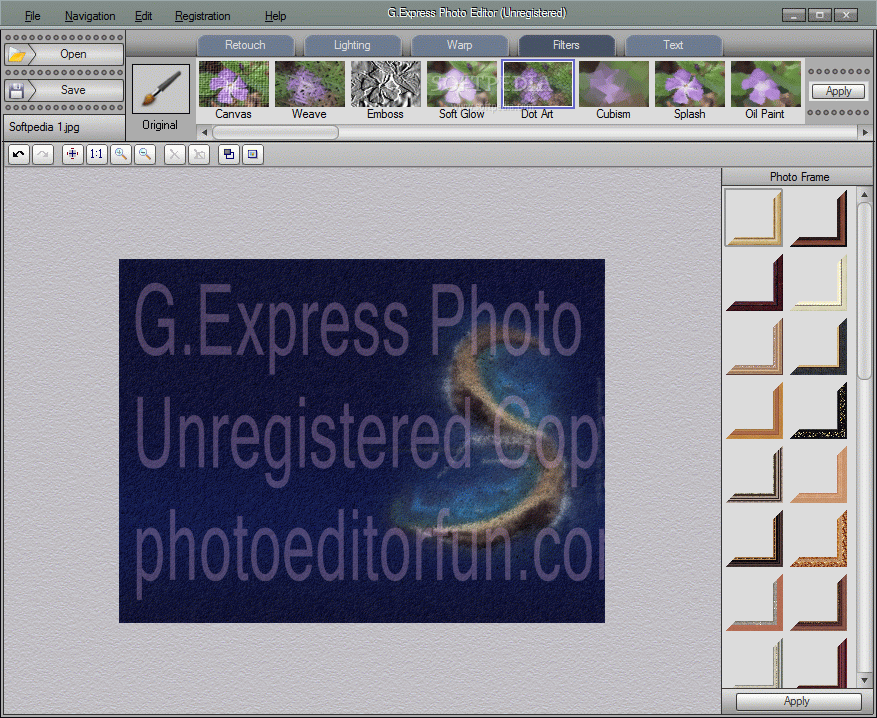
Task: Click the folder icon beside Open
Action: point(17,54)
